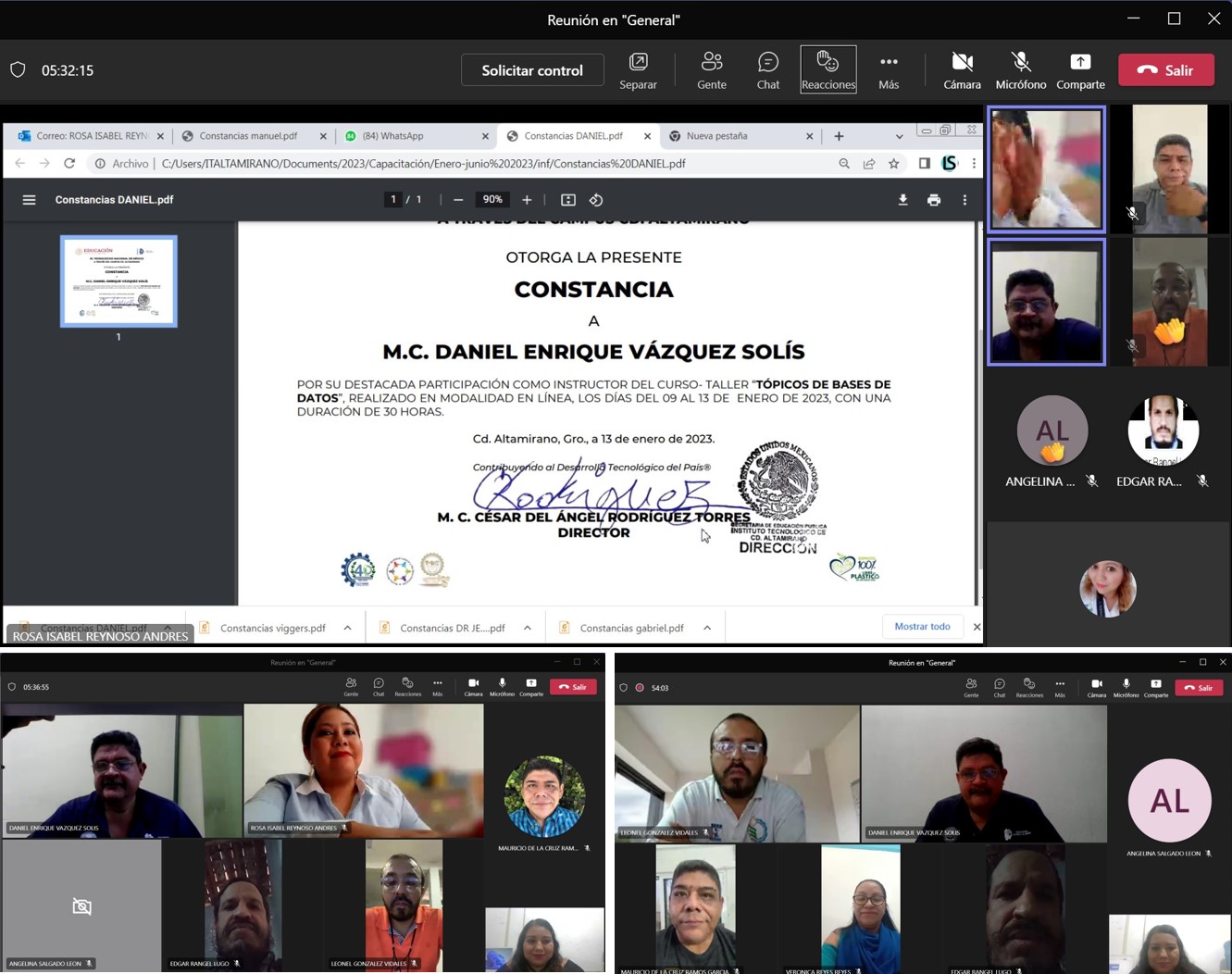Open the Chrome three-dot menu
Viewport: 1232px width, 974px height.
974,164
